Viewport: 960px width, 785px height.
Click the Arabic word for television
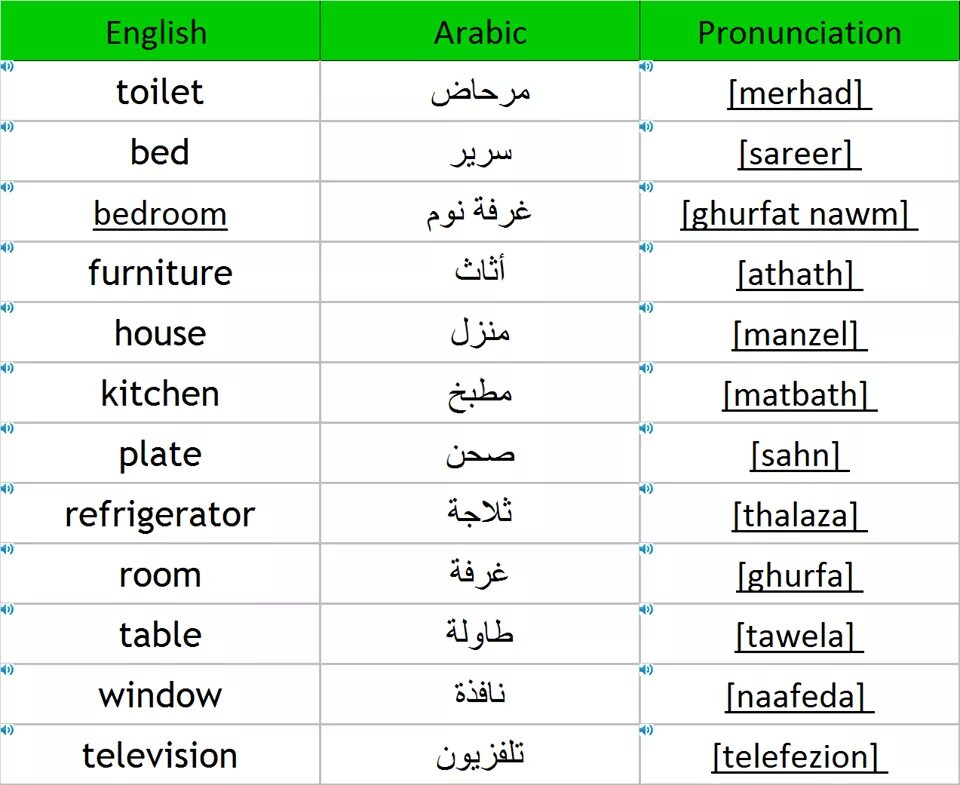480,756
